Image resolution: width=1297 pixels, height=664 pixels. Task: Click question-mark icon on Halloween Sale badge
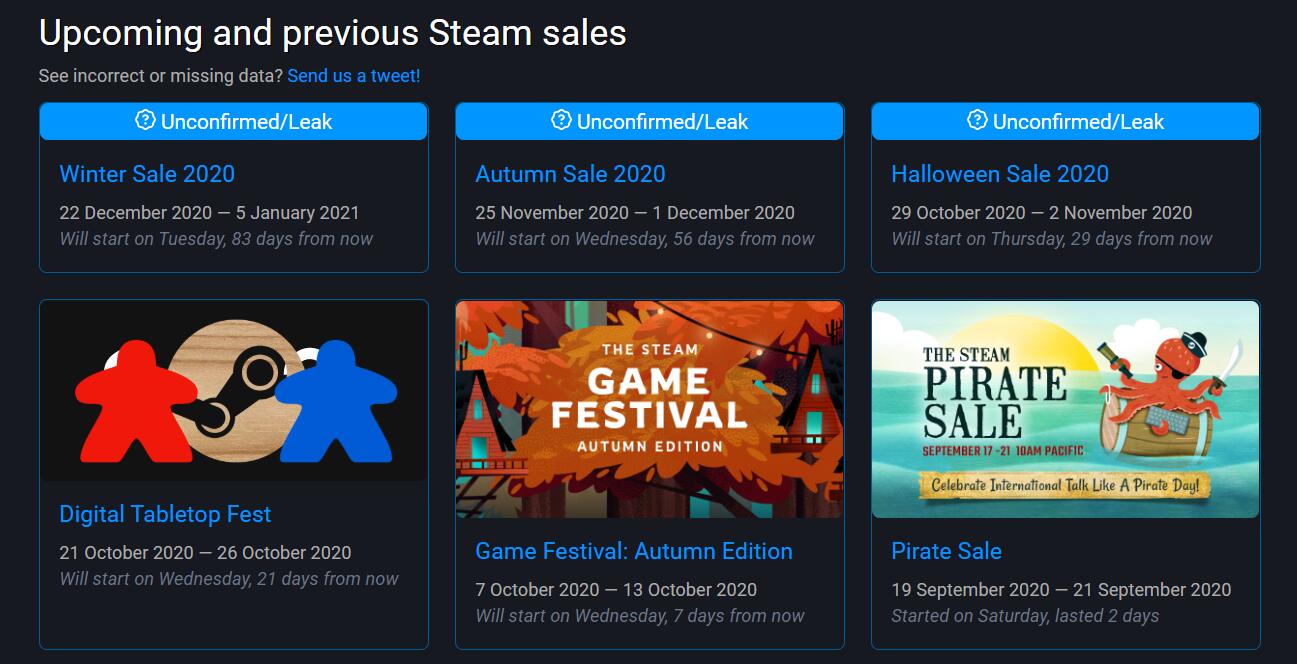(978, 121)
